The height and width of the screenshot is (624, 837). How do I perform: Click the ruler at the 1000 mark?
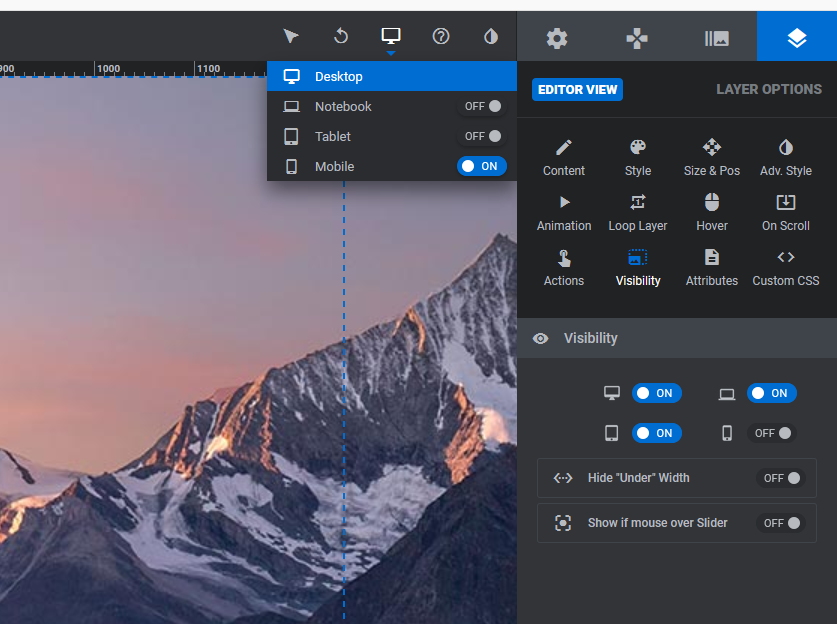coord(108,69)
